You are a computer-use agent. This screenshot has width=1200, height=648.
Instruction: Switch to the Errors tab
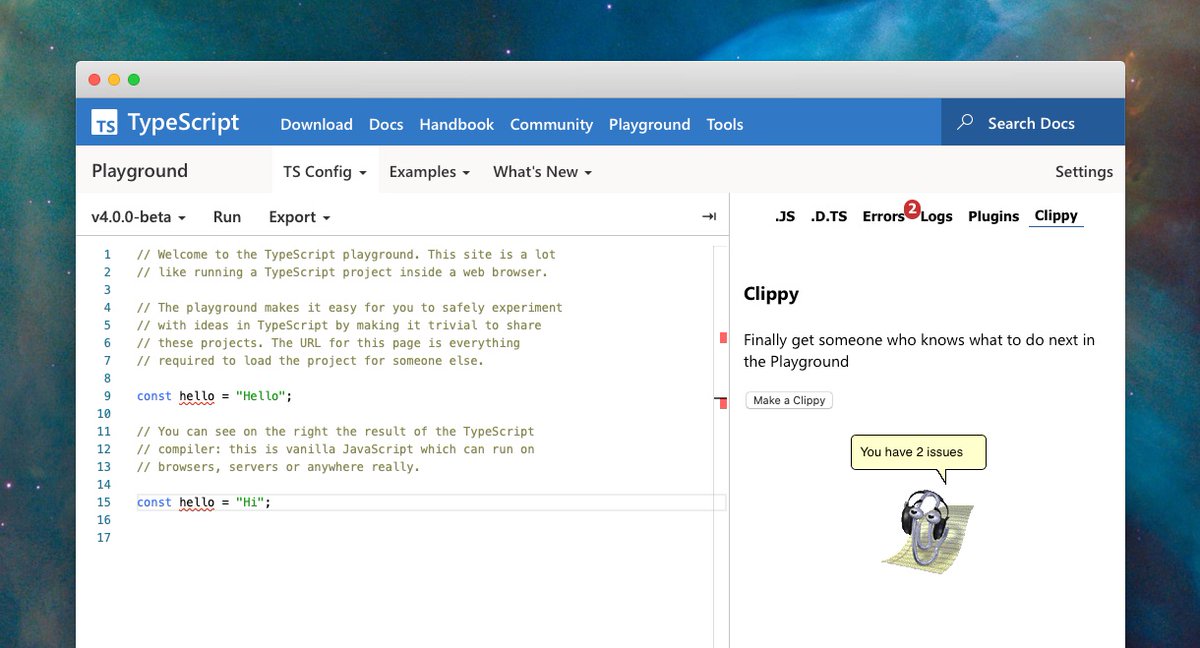pos(883,216)
